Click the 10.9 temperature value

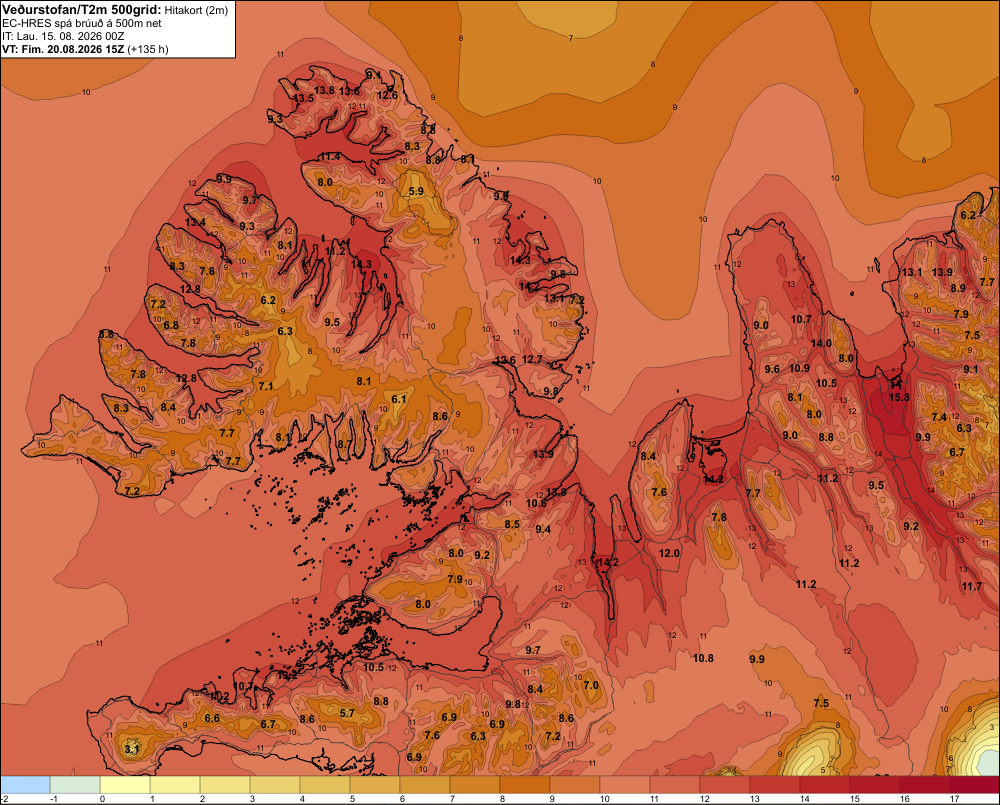[799, 368]
